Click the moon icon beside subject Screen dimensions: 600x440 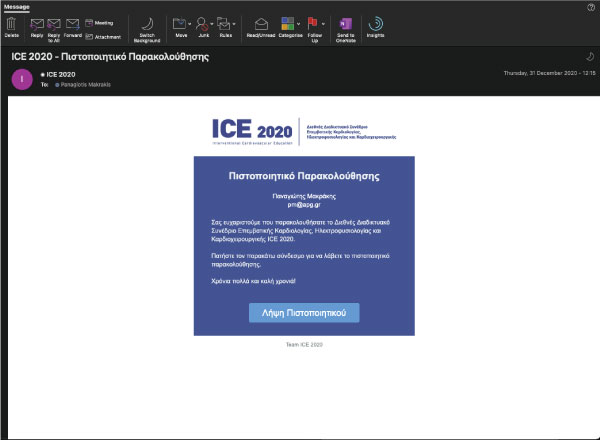(x=590, y=57)
